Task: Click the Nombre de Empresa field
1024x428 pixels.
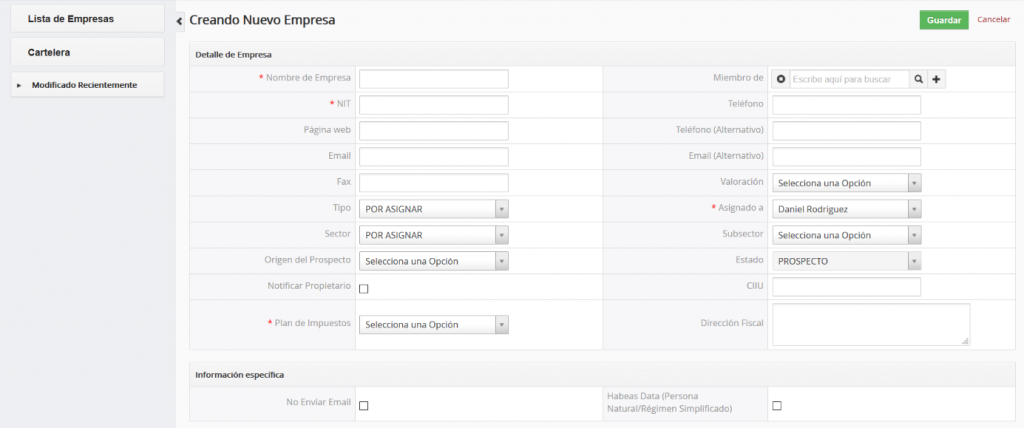Action: click(x=433, y=79)
